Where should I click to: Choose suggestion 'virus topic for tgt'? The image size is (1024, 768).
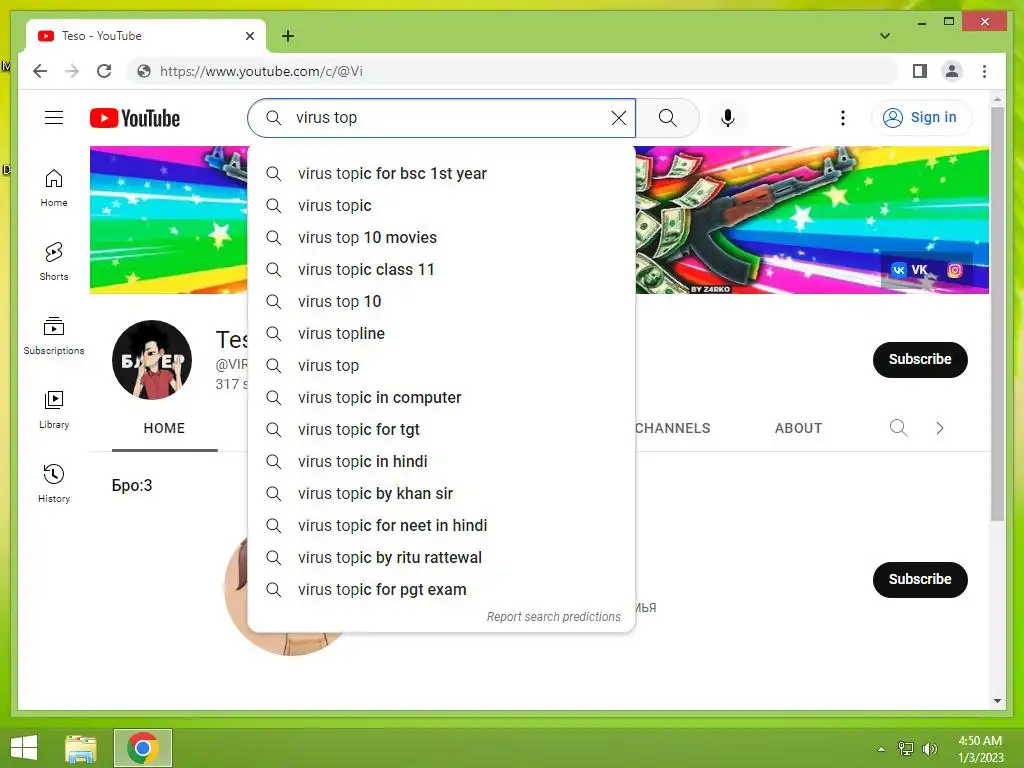pyautogui.click(x=441, y=430)
